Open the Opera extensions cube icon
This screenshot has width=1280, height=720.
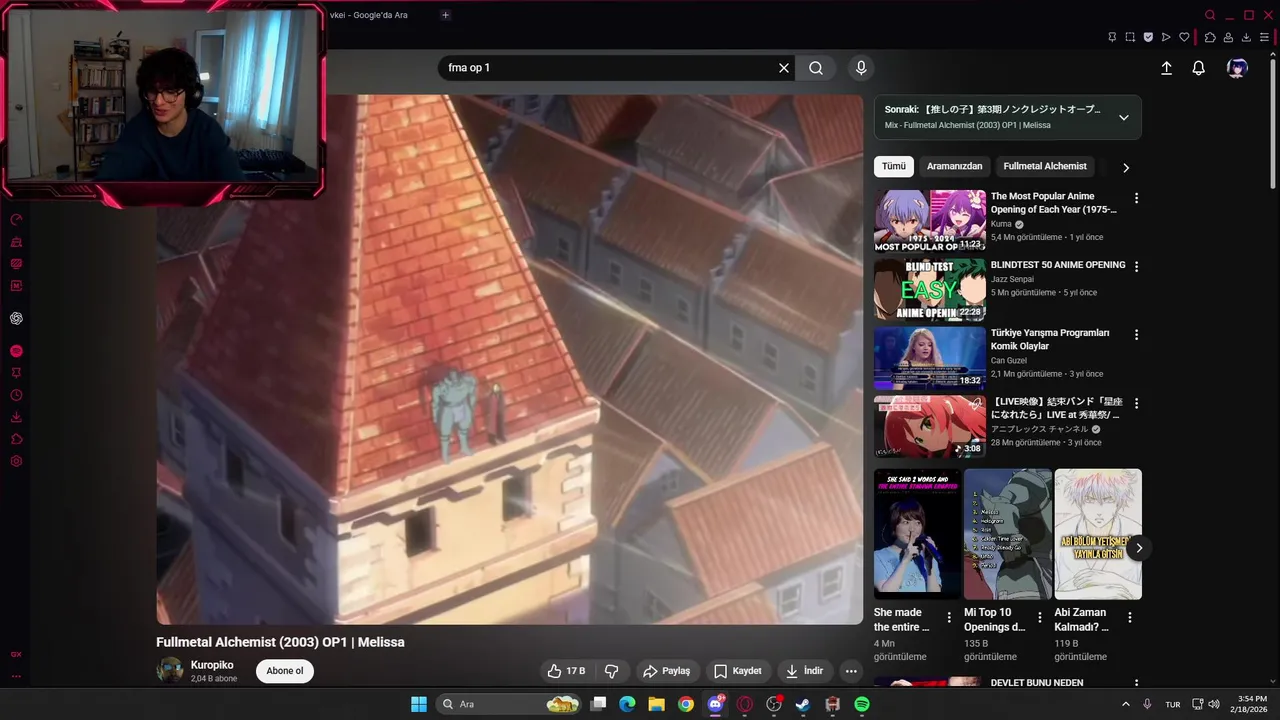(x=1210, y=37)
